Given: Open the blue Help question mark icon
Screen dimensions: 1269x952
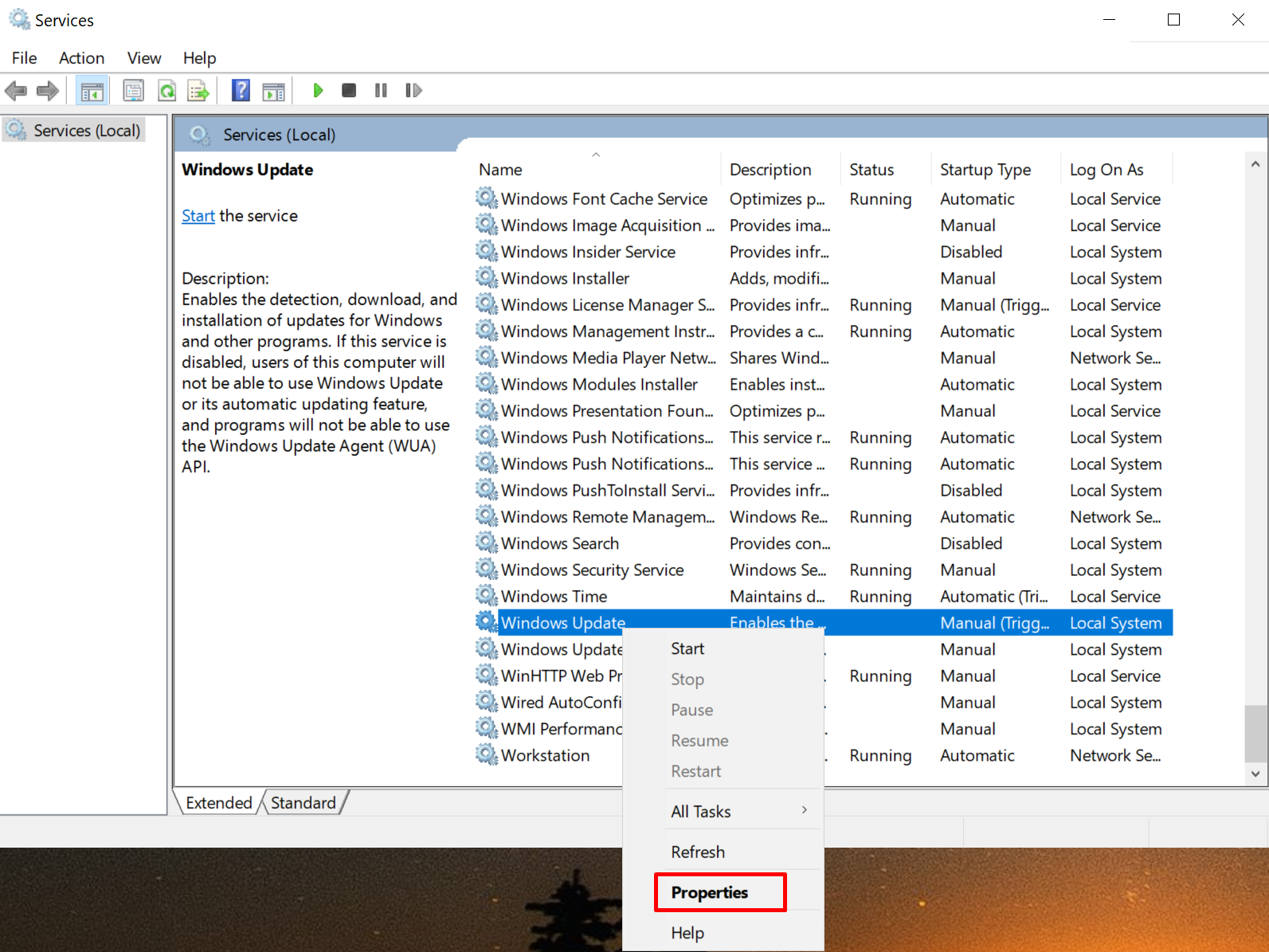Looking at the screenshot, I should [x=241, y=91].
